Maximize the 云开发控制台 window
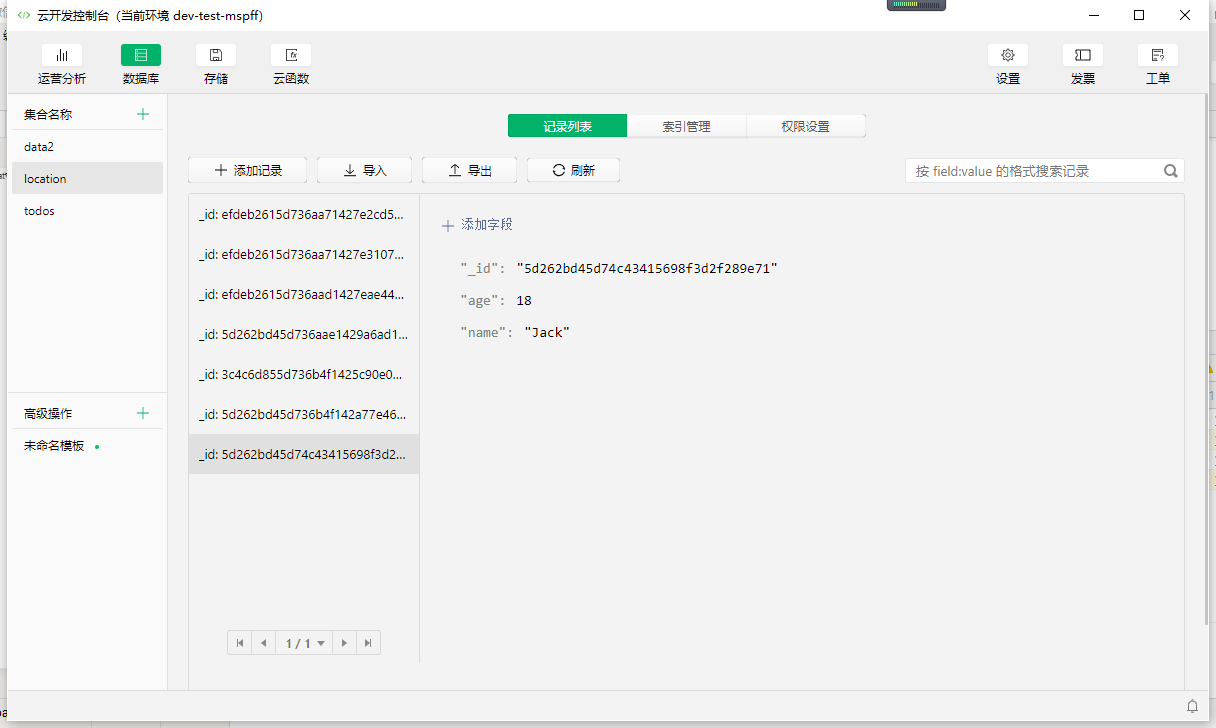Viewport: 1216px width, 728px height. tap(1139, 15)
